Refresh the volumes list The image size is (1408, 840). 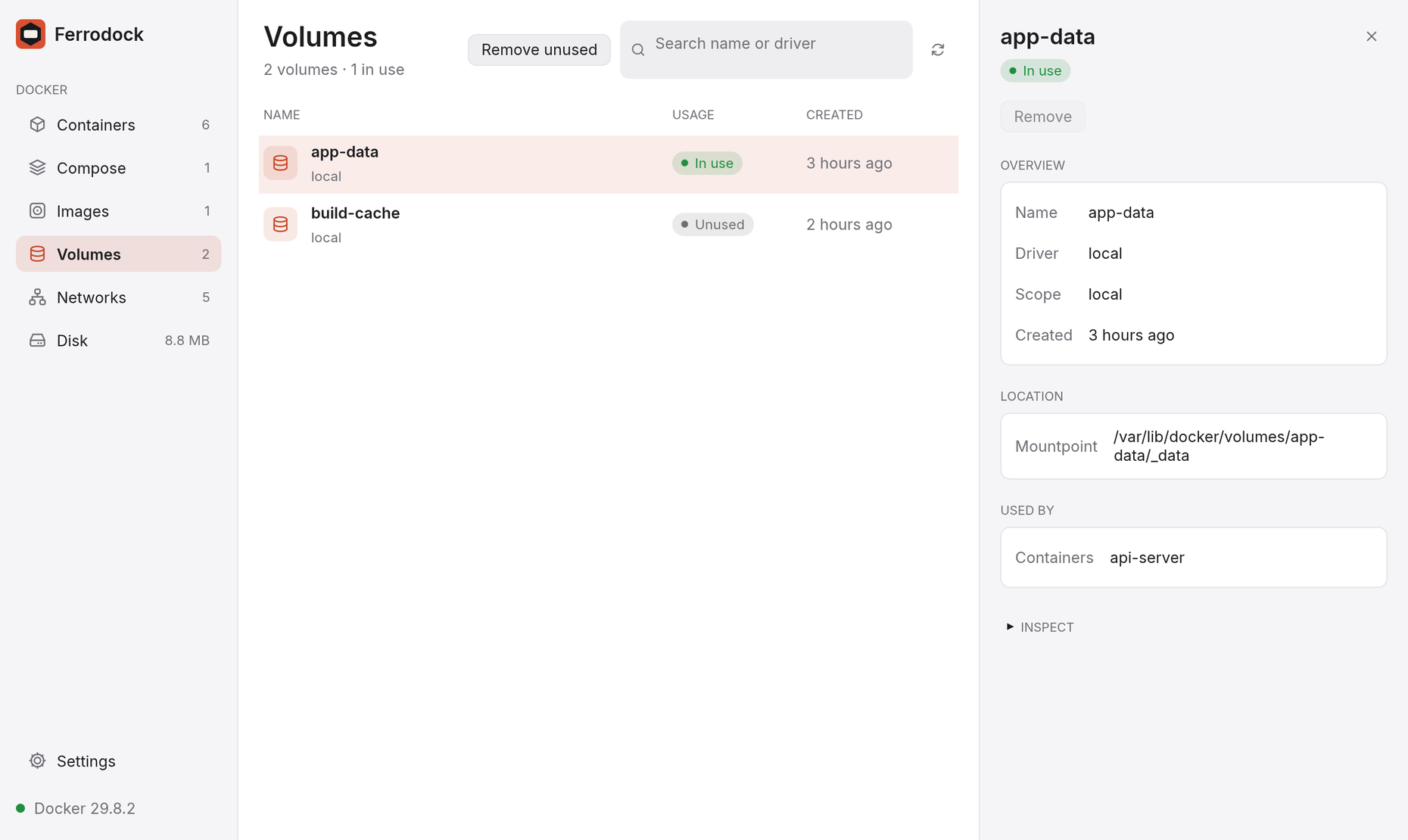[937, 49]
